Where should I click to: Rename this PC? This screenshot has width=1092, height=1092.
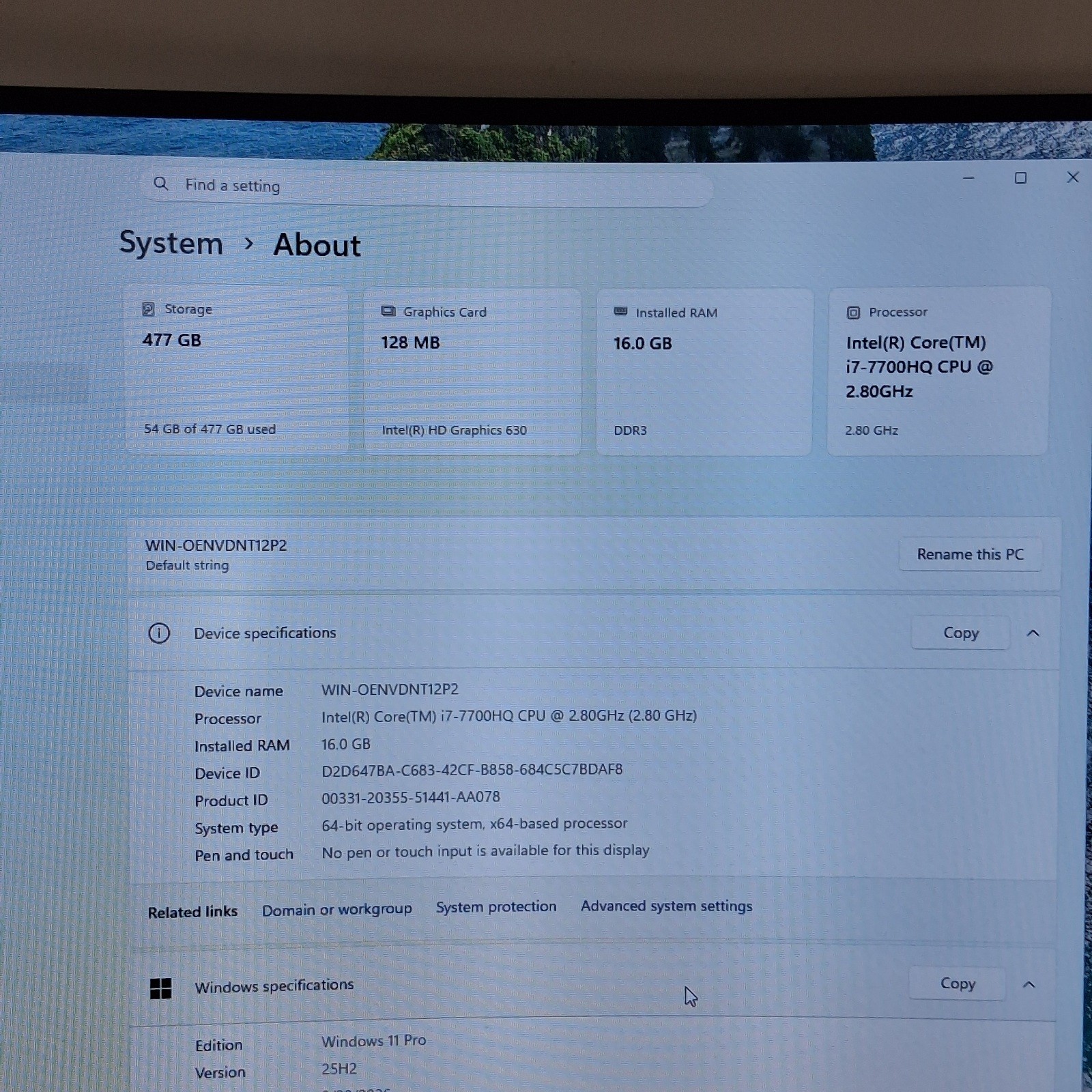coord(971,554)
